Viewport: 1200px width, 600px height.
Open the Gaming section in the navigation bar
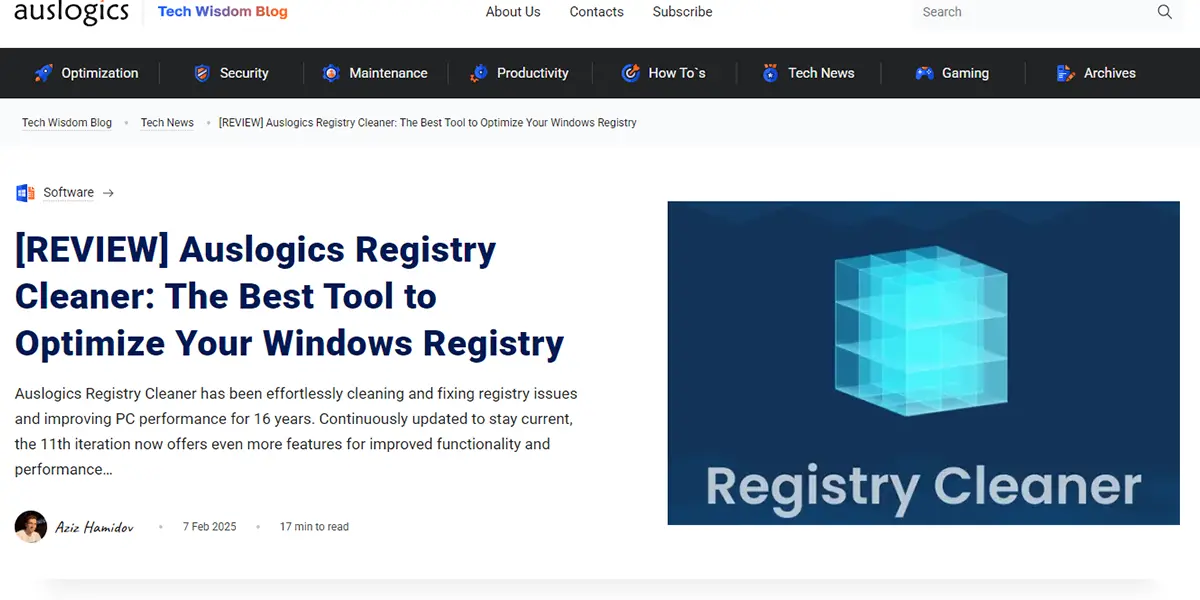pos(963,72)
